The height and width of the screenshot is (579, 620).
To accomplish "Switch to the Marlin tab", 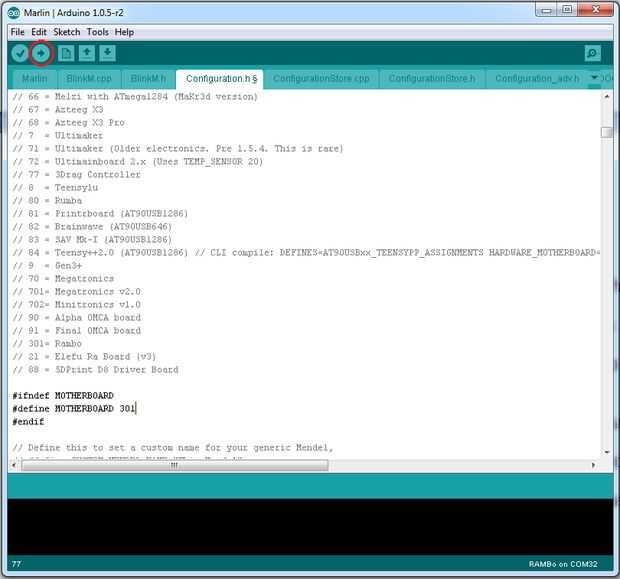I will tap(34, 79).
